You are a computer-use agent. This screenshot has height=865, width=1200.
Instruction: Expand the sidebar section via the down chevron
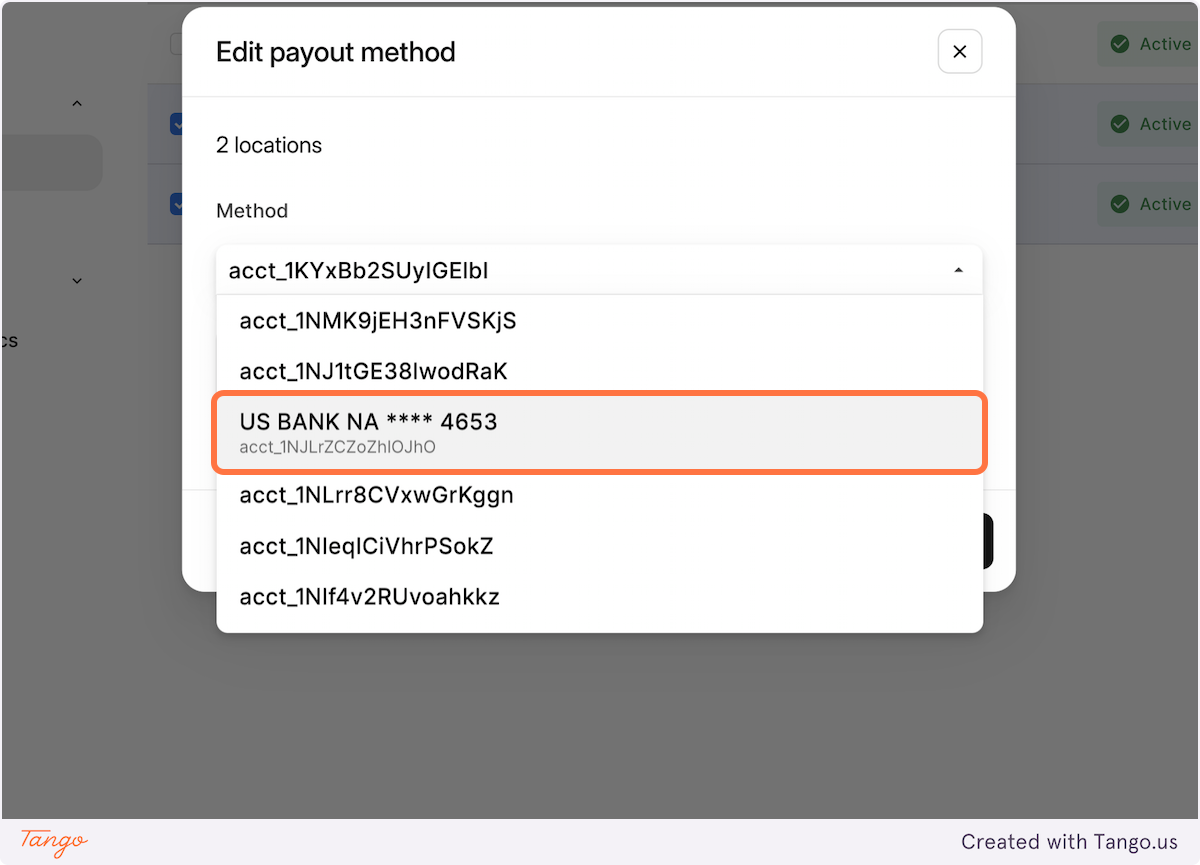click(x=77, y=281)
